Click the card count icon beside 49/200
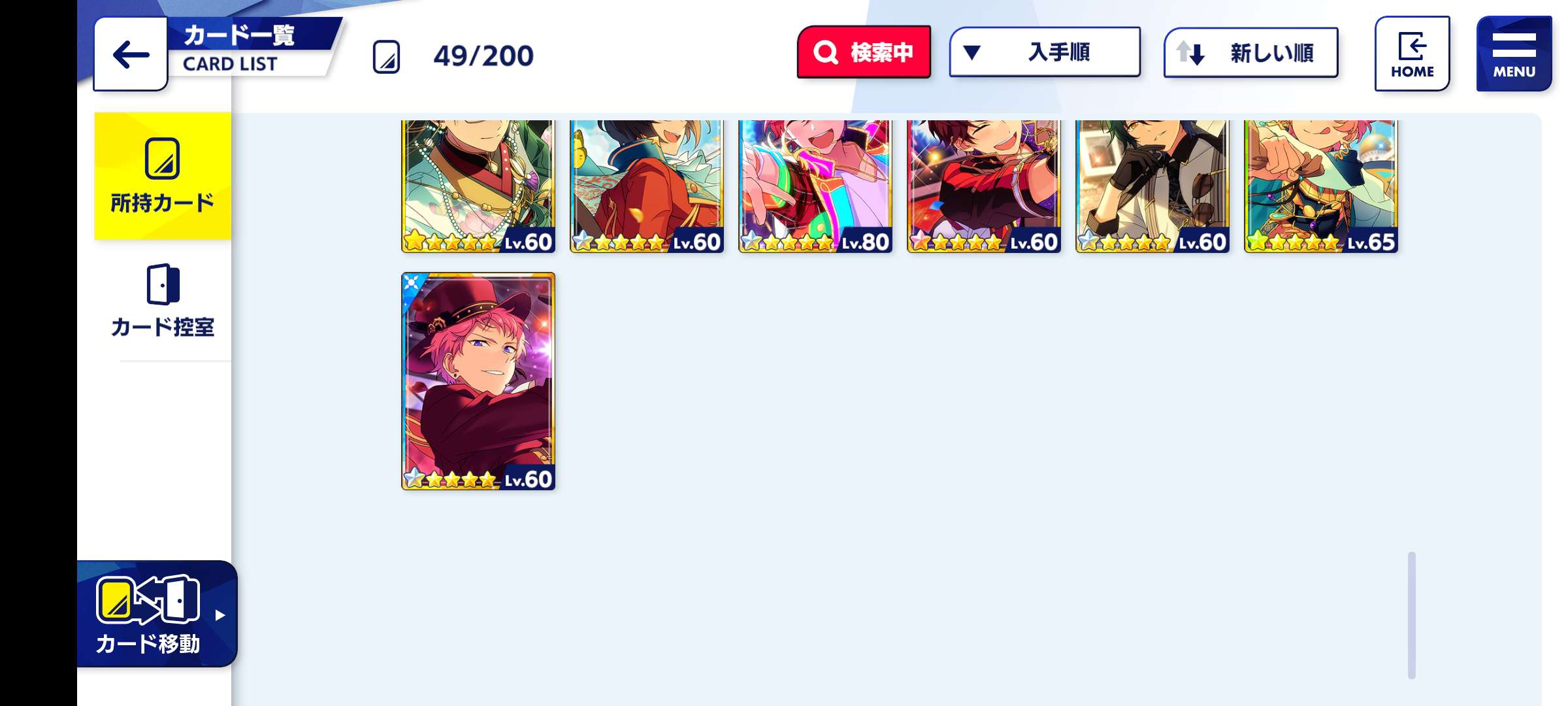 386,57
